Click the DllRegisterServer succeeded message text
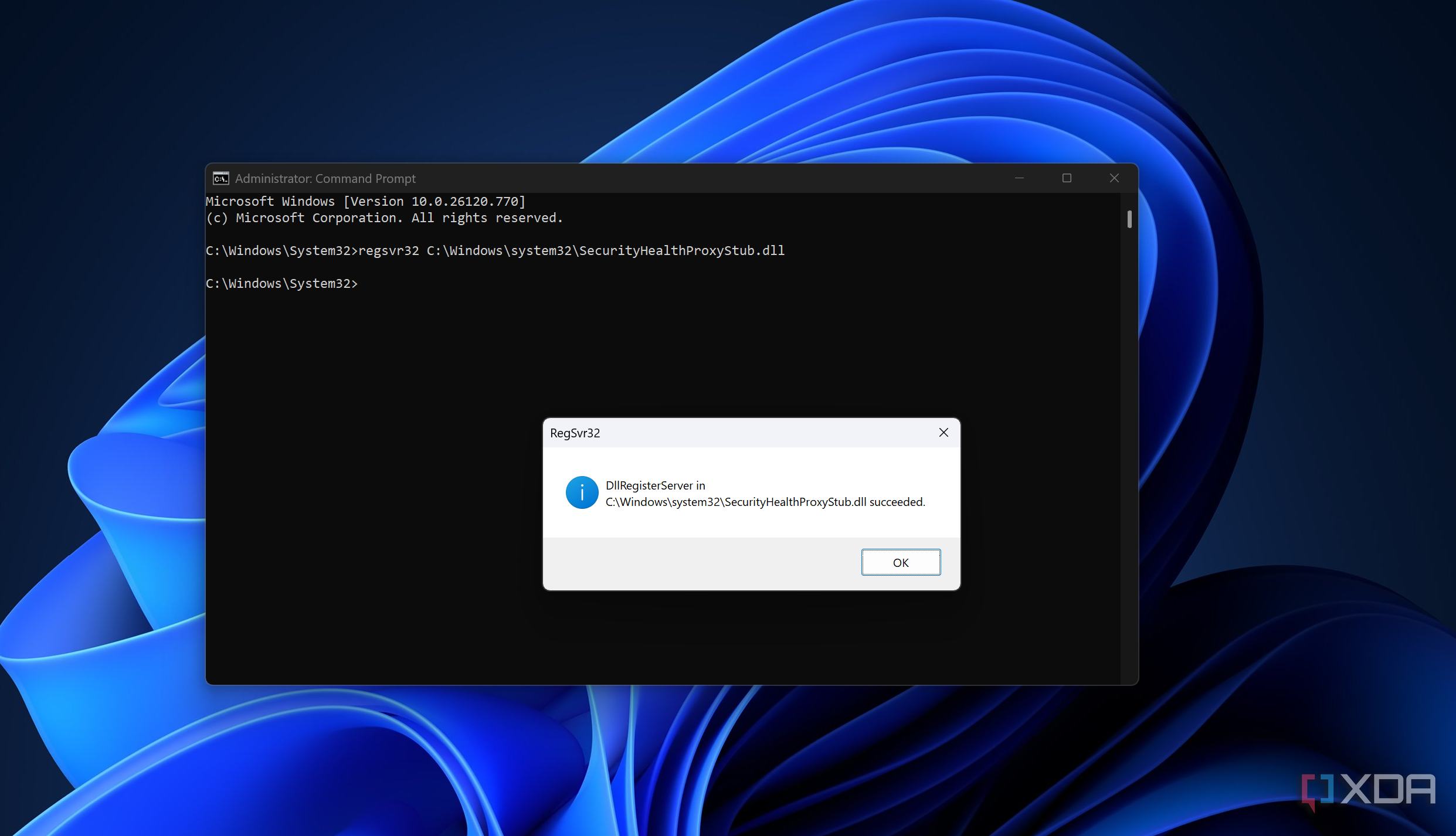Image resolution: width=1456 pixels, height=836 pixels. (x=764, y=494)
